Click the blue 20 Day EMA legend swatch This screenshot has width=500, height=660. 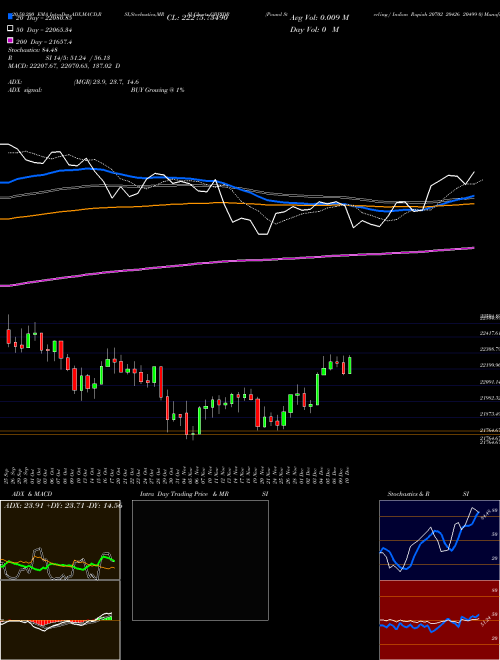coord(10,16)
